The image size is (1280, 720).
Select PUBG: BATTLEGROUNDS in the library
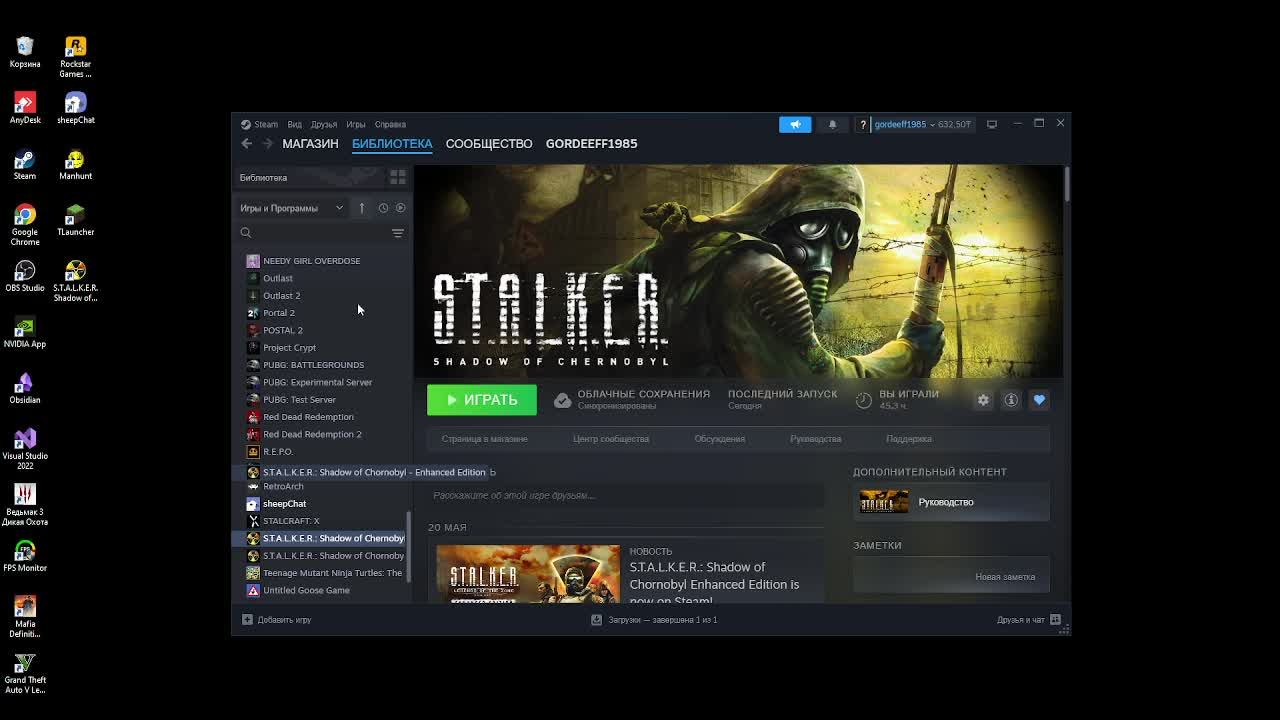[324, 365]
